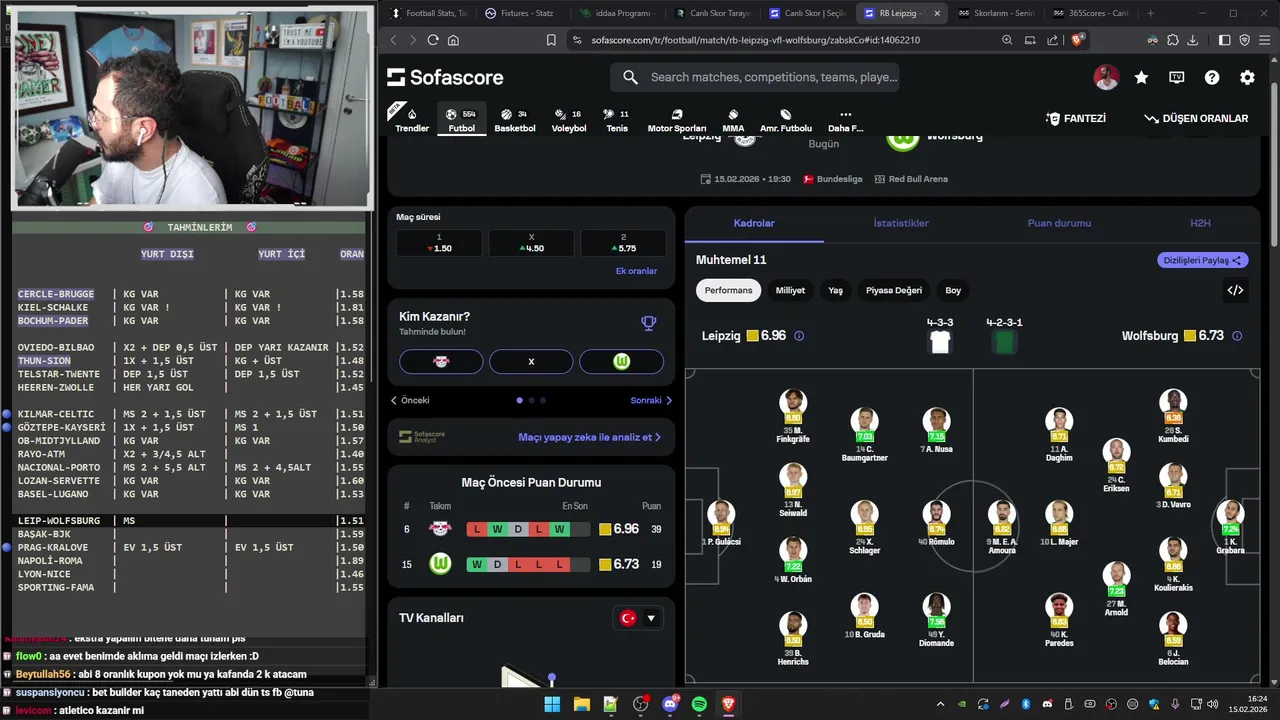Open browser extensions puzzle icon
The height and width of the screenshot is (720, 1280).
1172,40
